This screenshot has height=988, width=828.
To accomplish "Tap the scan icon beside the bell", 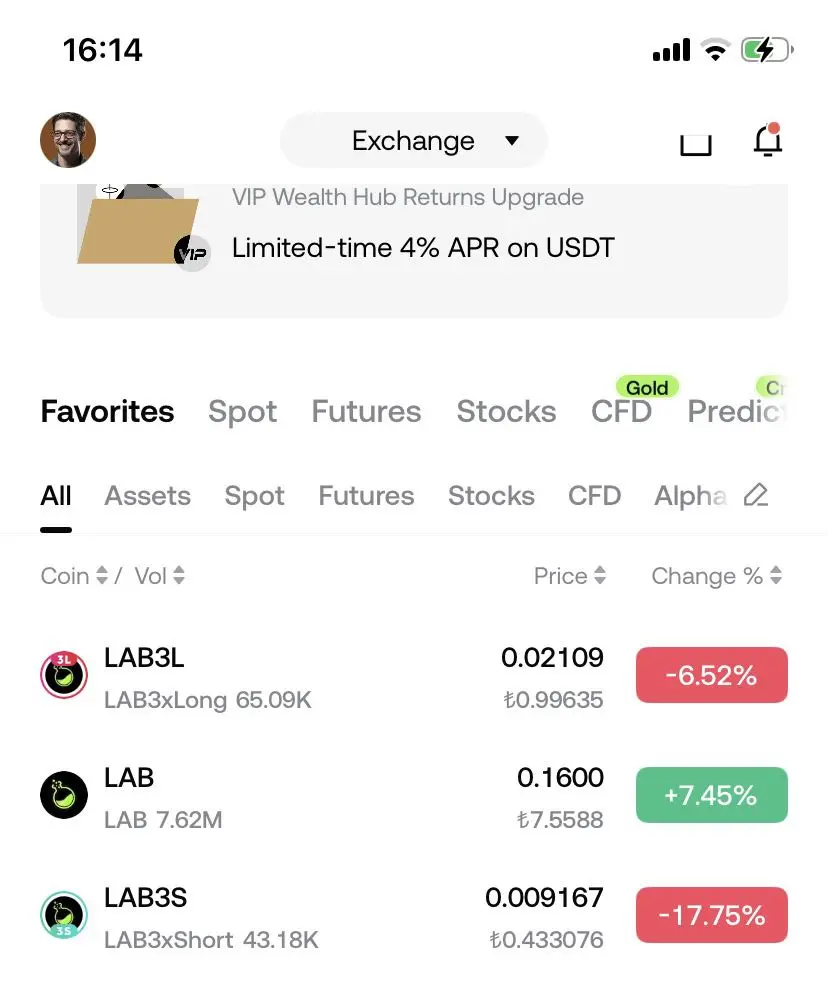I will click(x=696, y=144).
